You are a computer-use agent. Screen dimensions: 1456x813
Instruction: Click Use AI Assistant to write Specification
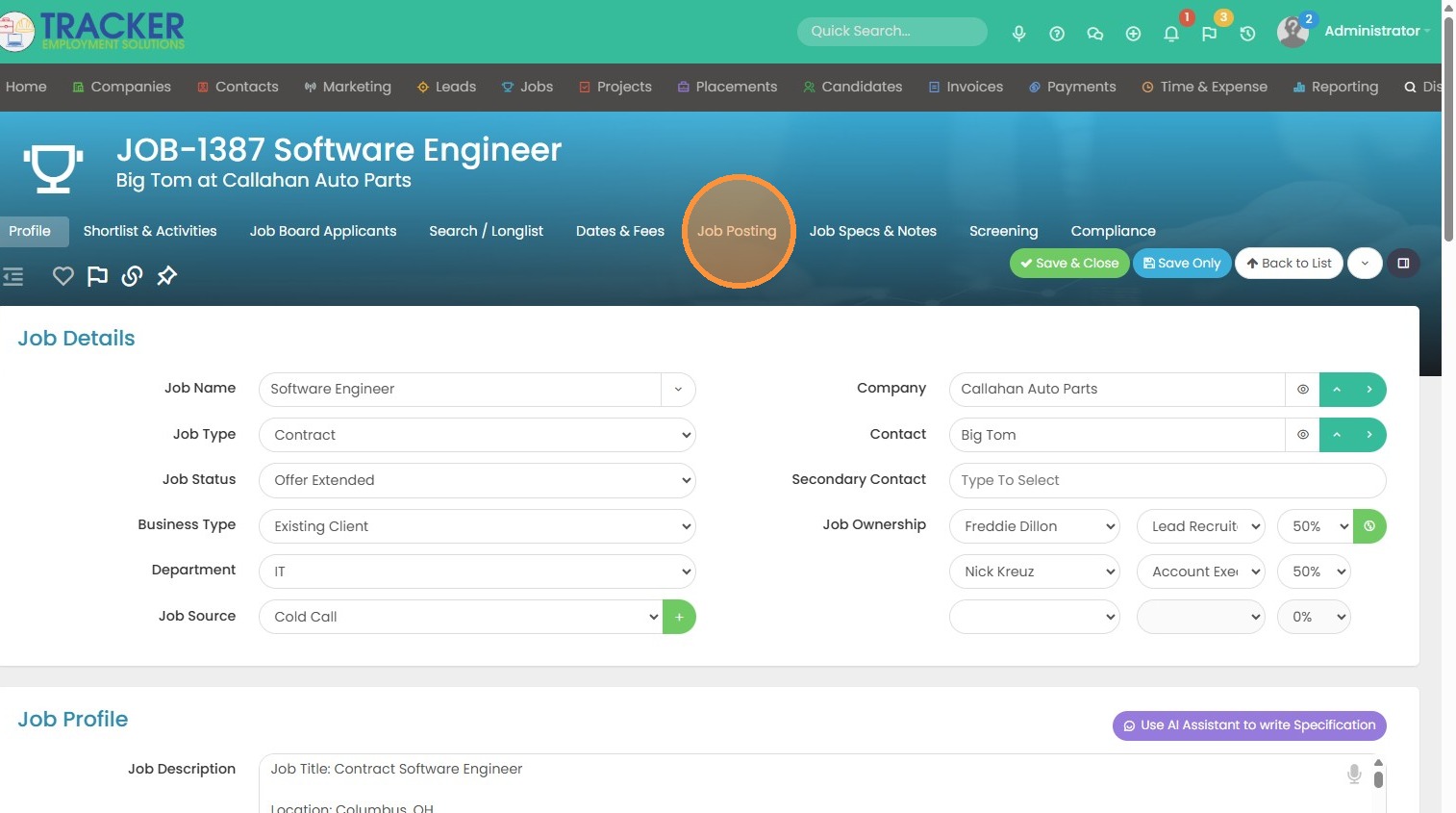(x=1248, y=725)
